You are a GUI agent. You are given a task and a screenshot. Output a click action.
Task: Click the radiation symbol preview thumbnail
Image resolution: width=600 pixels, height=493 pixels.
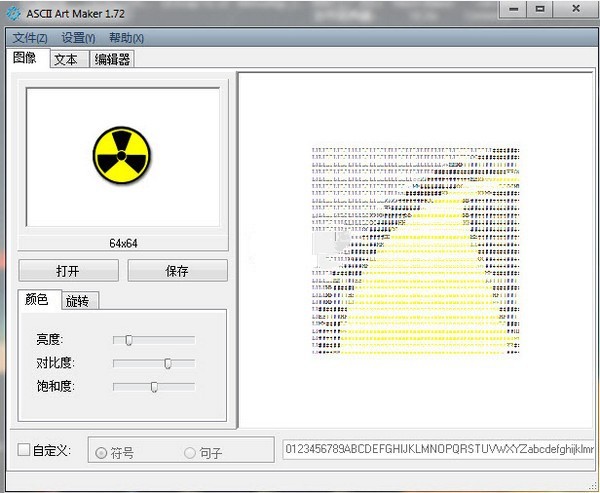[x=123, y=157]
